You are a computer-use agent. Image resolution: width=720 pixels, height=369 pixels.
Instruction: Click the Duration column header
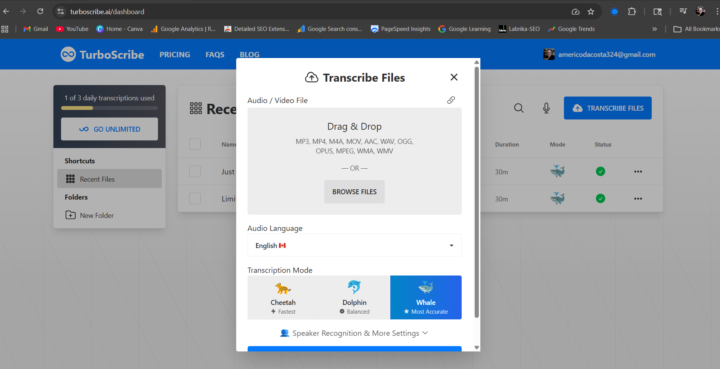[507, 144]
